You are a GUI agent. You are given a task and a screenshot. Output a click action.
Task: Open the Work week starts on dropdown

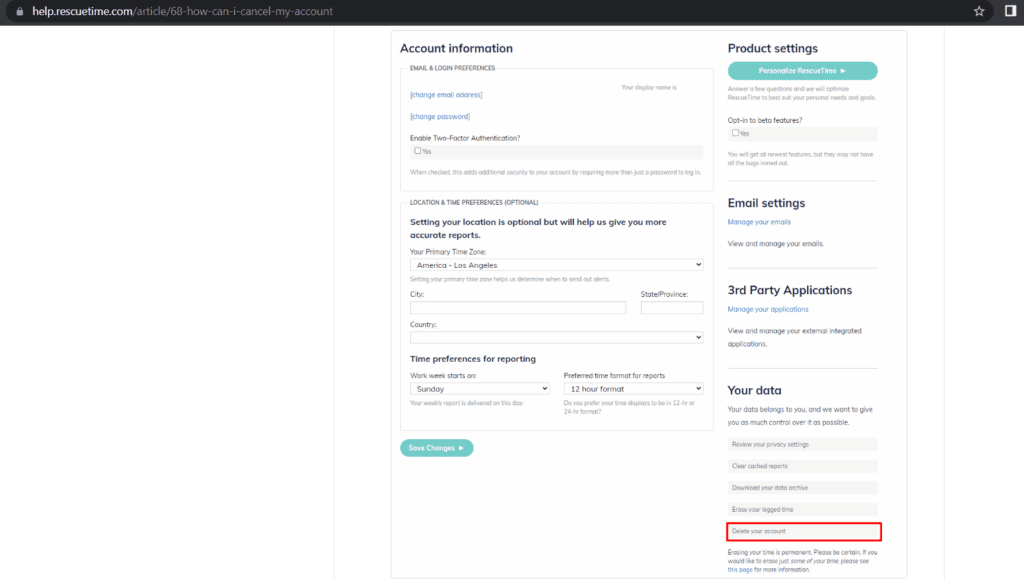point(480,388)
